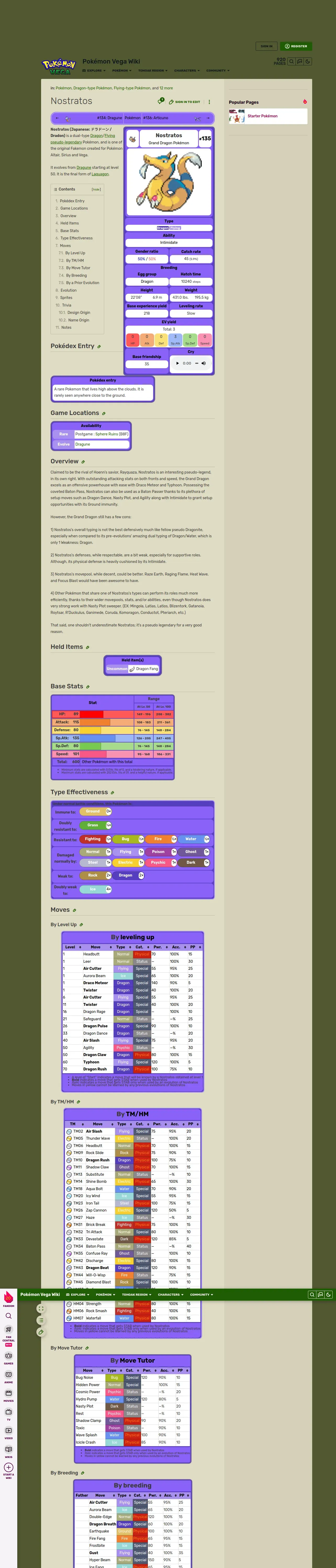Open the floating table of contents icon
336x1568 pixels.
tap(41, 1320)
